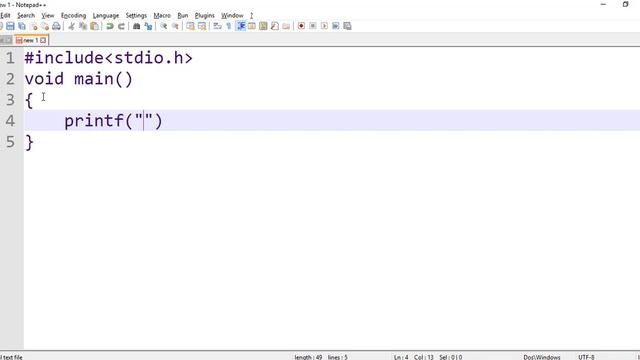Screen dimensions: 640x360
Task: Click Run macro multiple times icon
Action: tap(336, 26)
